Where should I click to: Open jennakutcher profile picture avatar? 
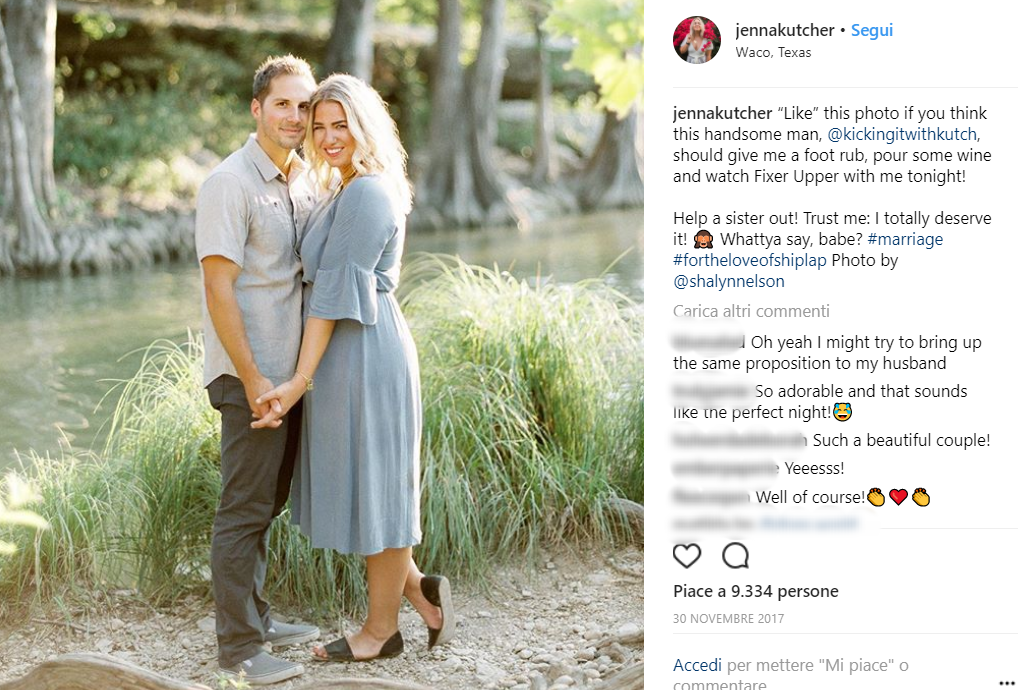[697, 40]
